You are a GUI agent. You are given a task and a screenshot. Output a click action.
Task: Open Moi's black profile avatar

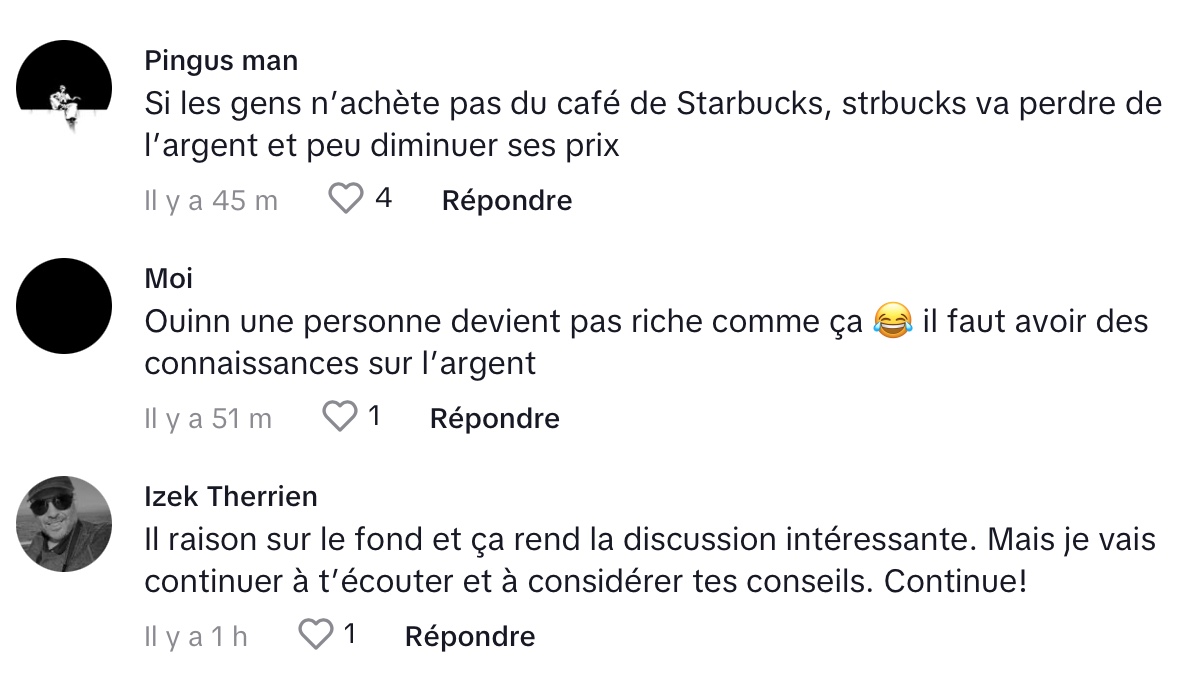(64, 306)
